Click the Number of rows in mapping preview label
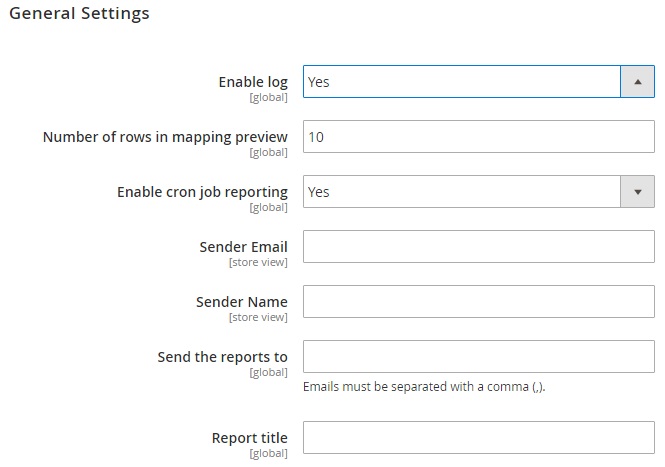The width and height of the screenshot is (665, 467). [x=165, y=137]
